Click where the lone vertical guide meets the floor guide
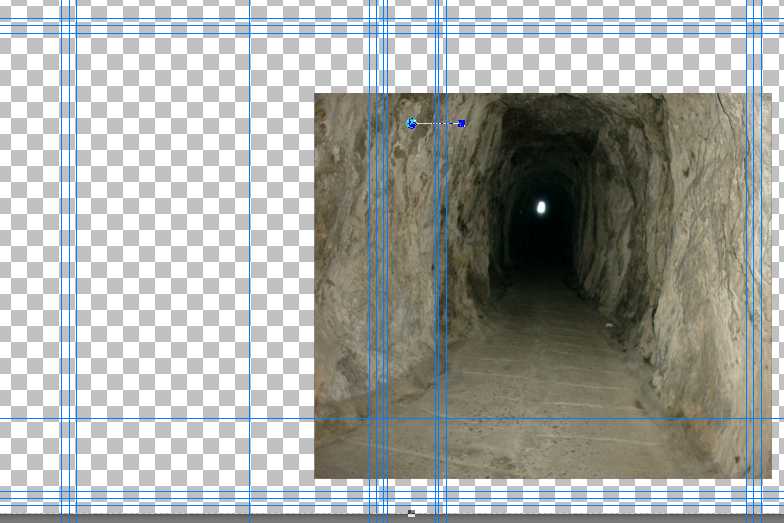Image resolution: width=784 pixels, height=523 pixels. coord(250,418)
